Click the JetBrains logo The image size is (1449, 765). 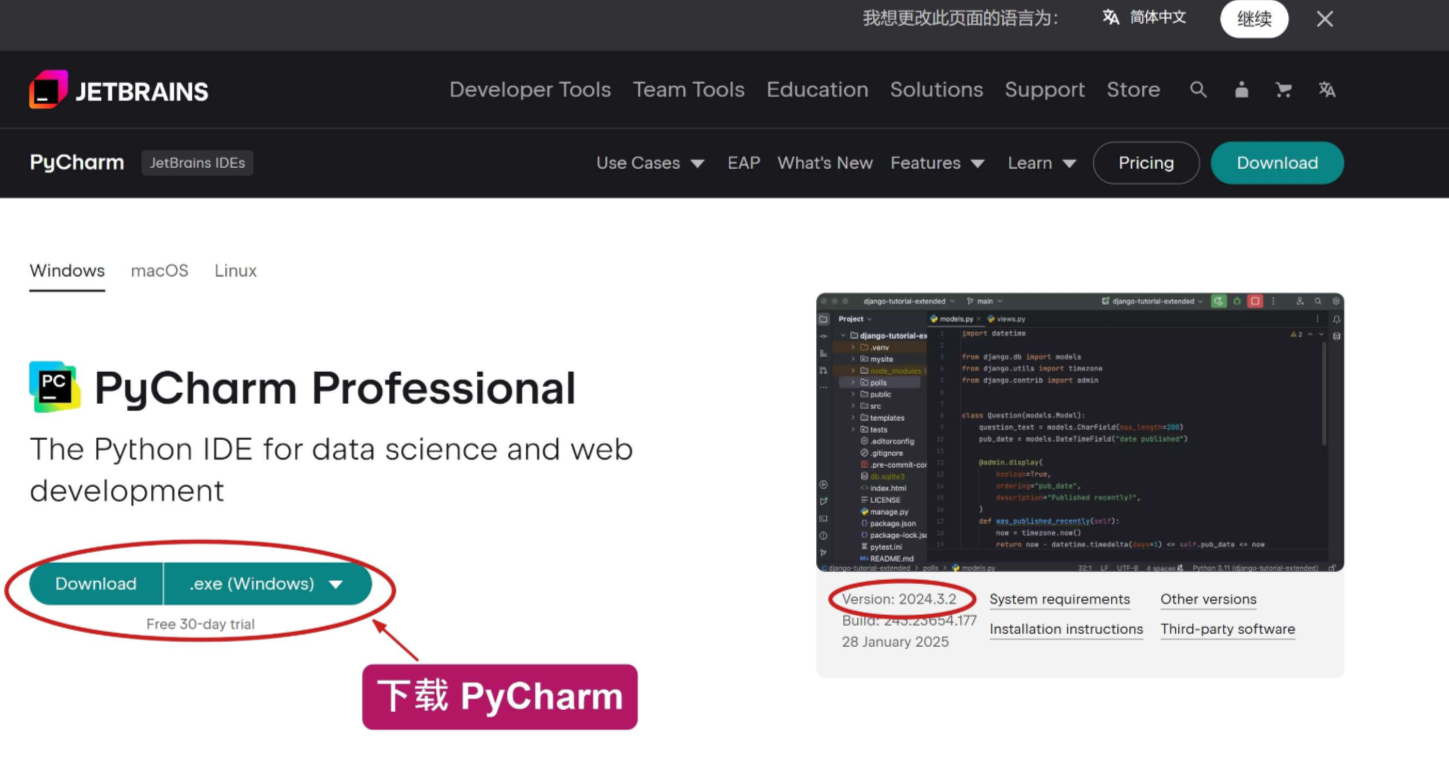[x=119, y=90]
